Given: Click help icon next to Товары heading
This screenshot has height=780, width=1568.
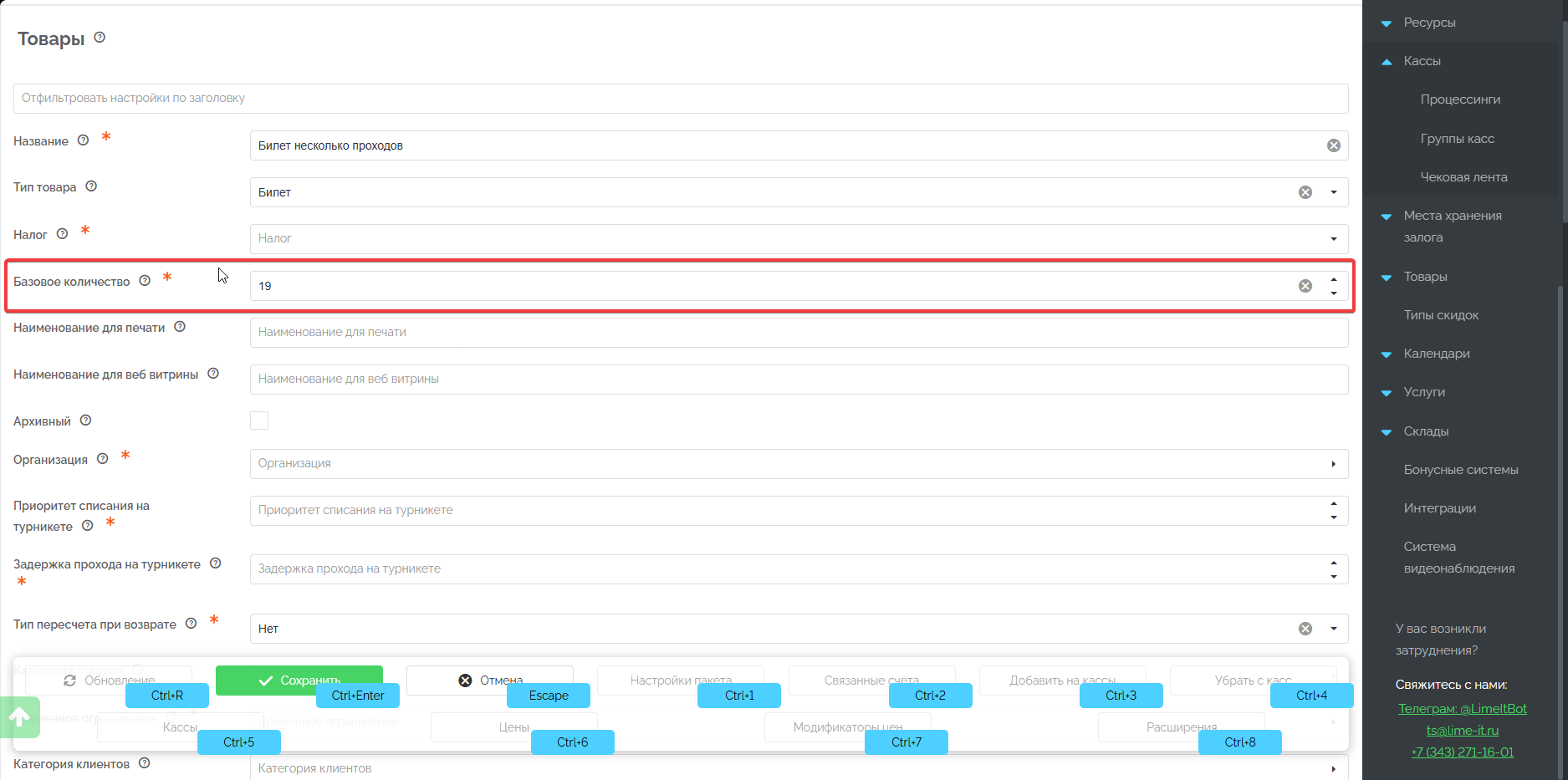Looking at the screenshot, I should point(100,38).
